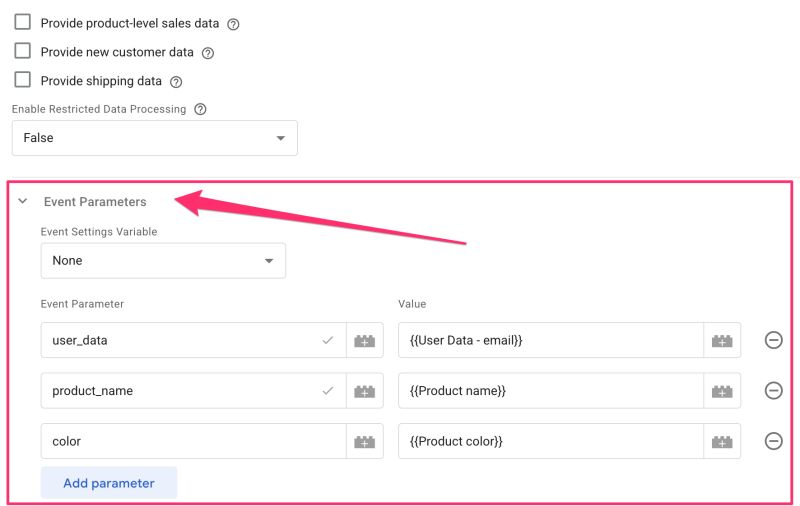Open the Restricted Data Processing False dropdown

pos(154,138)
